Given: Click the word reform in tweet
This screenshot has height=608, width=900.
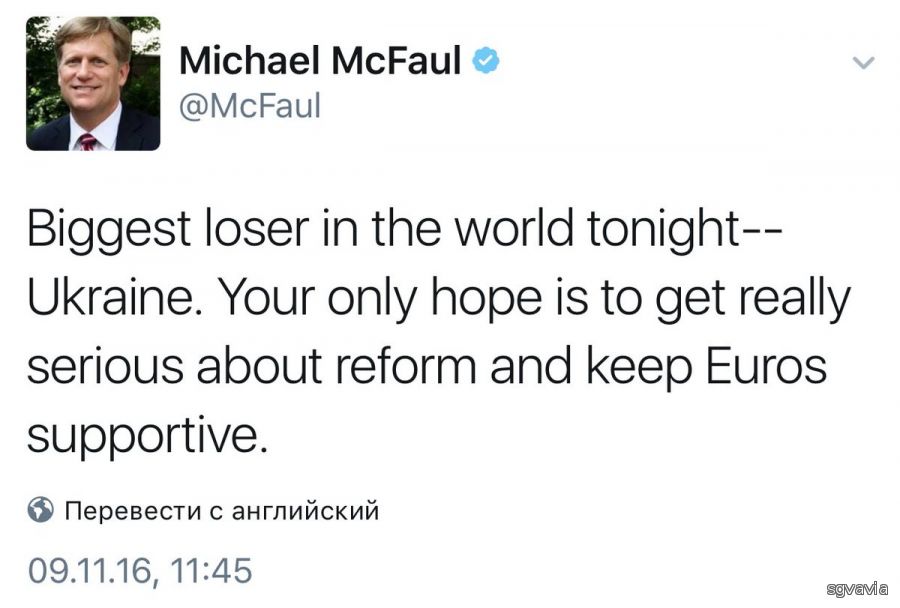Looking at the screenshot, I should click(x=406, y=366).
